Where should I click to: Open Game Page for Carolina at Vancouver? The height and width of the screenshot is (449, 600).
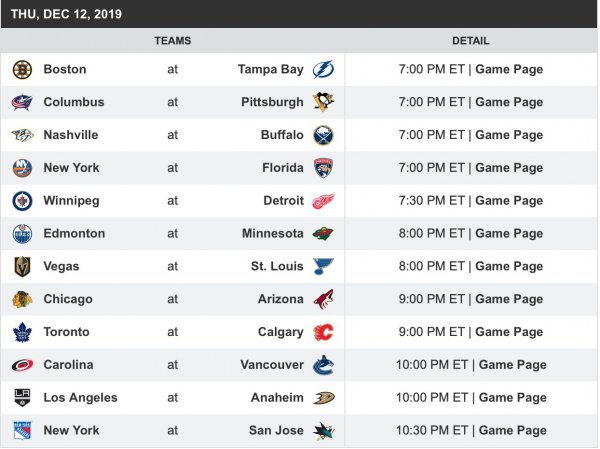[513, 365]
